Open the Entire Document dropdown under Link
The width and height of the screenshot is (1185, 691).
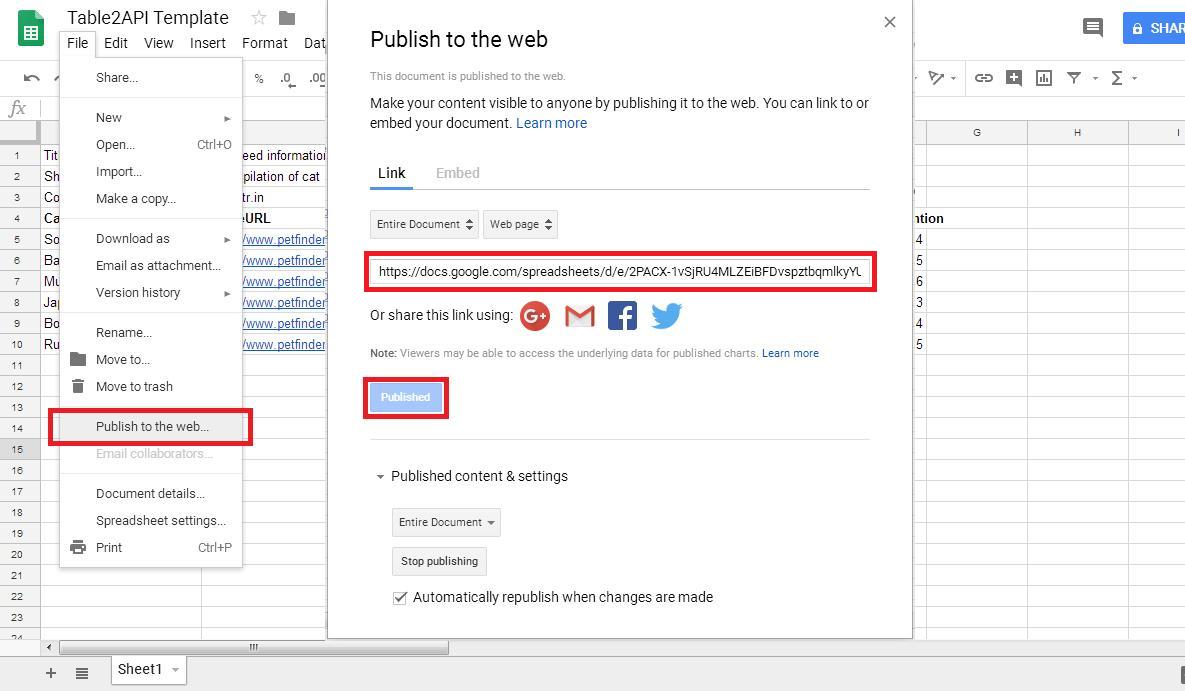pyautogui.click(x=423, y=224)
